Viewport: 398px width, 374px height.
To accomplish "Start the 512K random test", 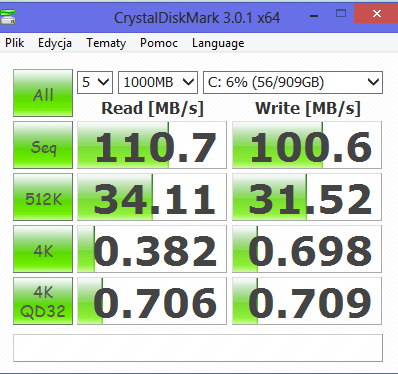I will 43,197.
